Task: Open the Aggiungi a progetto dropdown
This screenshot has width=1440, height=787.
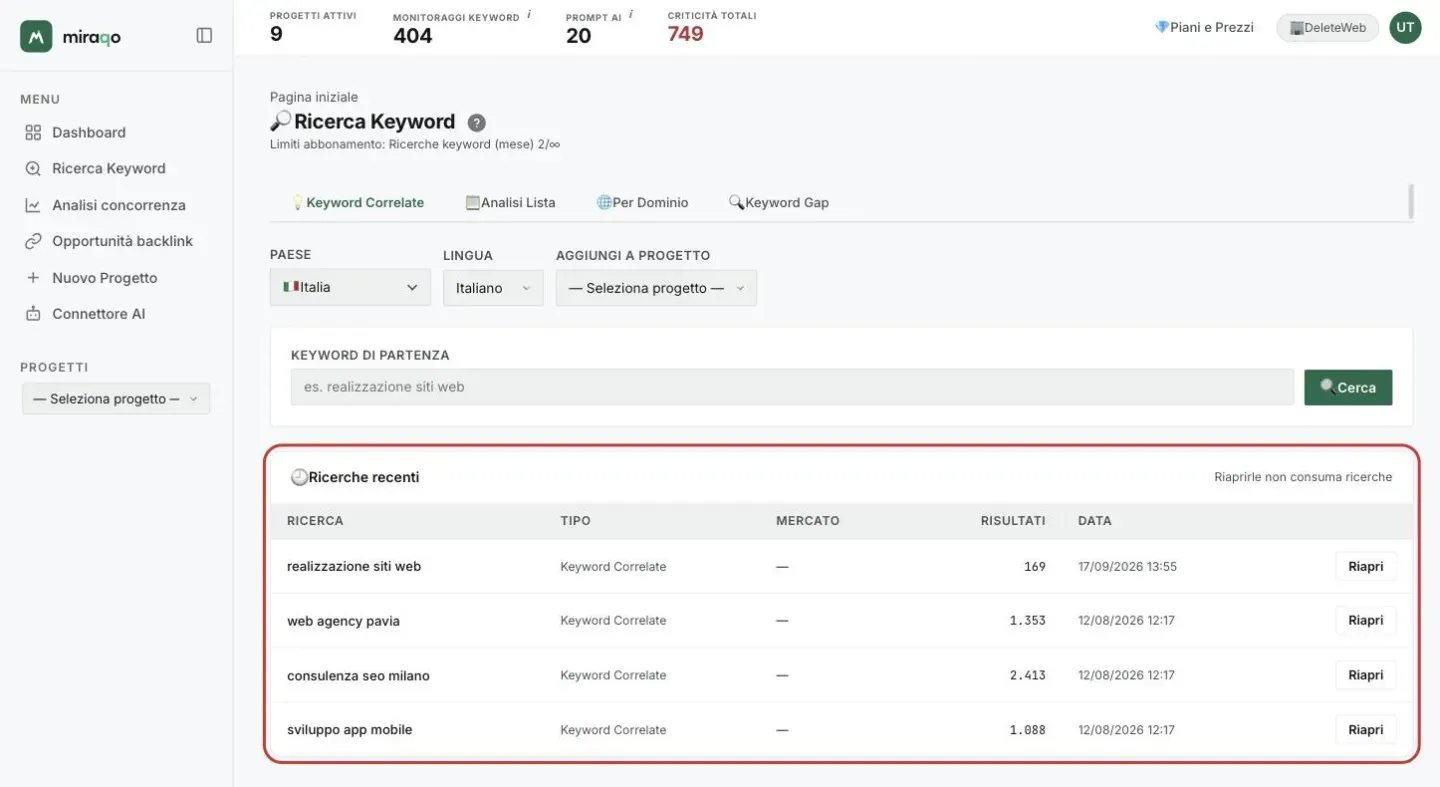Action: click(656, 288)
